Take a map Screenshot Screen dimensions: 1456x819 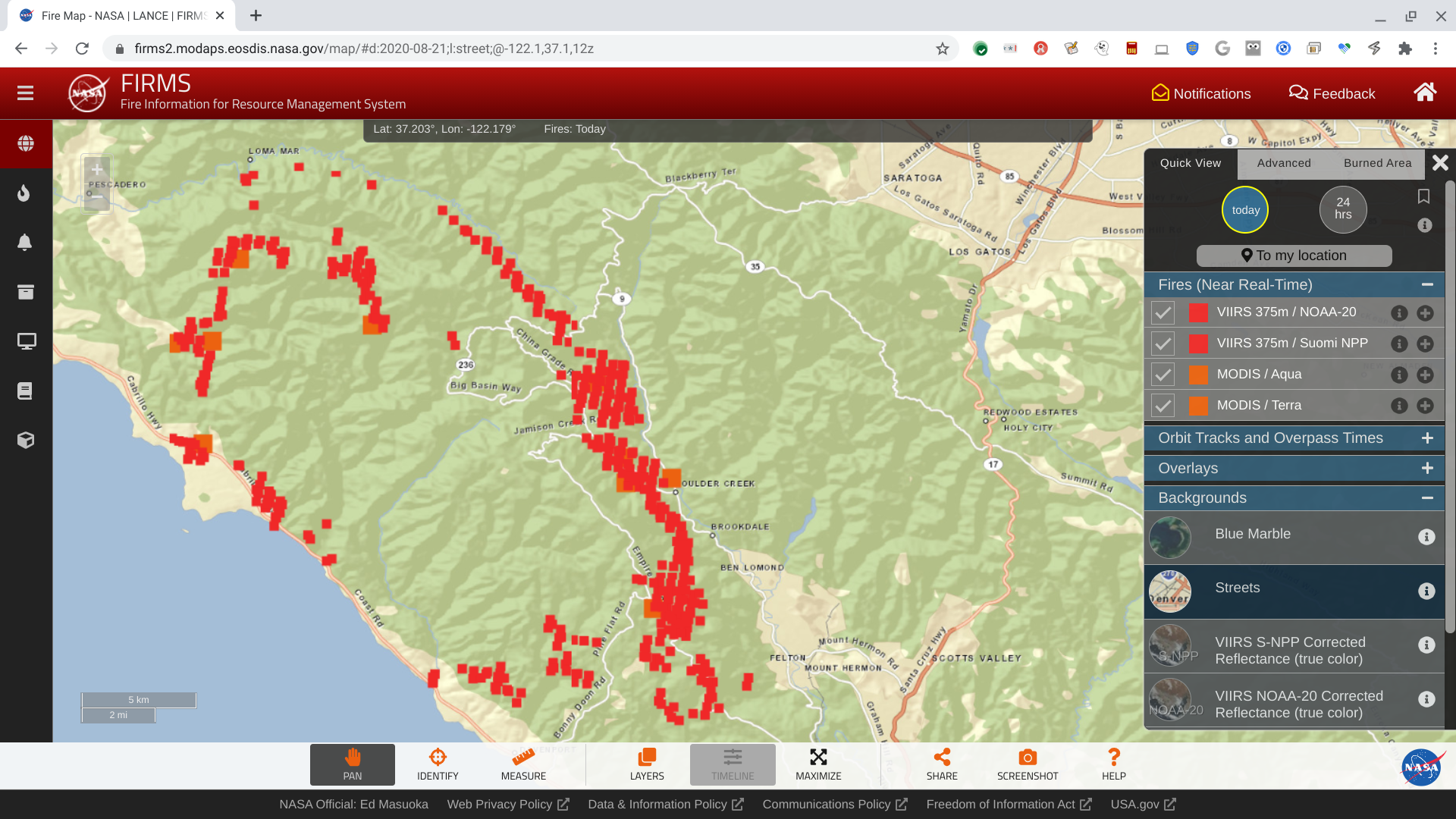pyautogui.click(x=1027, y=764)
